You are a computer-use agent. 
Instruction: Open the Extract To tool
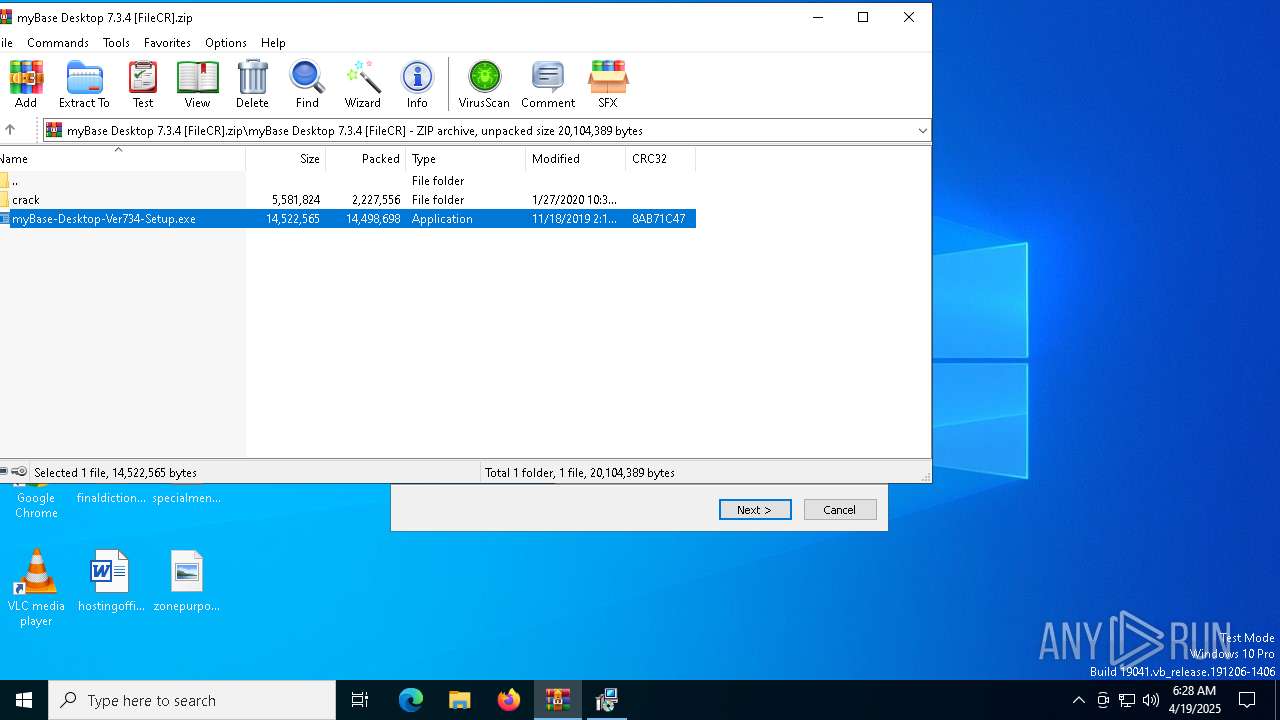click(x=84, y=85)
